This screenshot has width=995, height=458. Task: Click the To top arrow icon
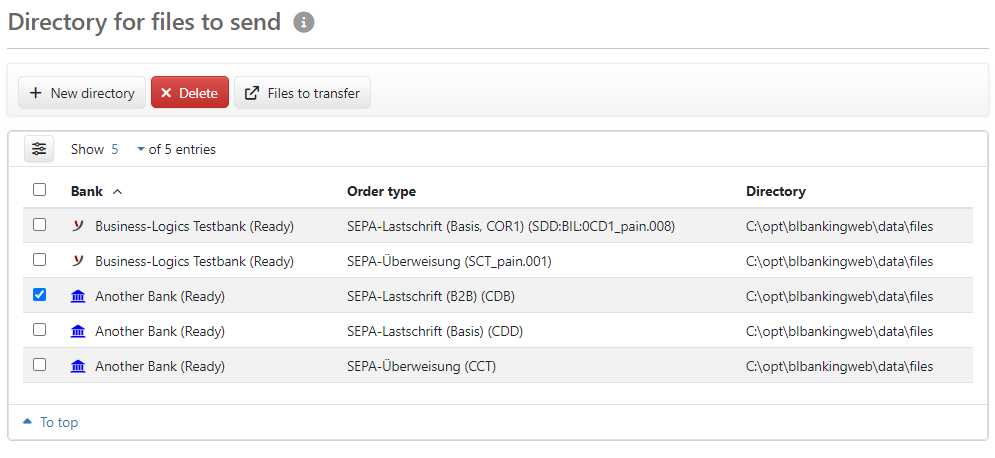pyautogui.click(x=27, y=422)
